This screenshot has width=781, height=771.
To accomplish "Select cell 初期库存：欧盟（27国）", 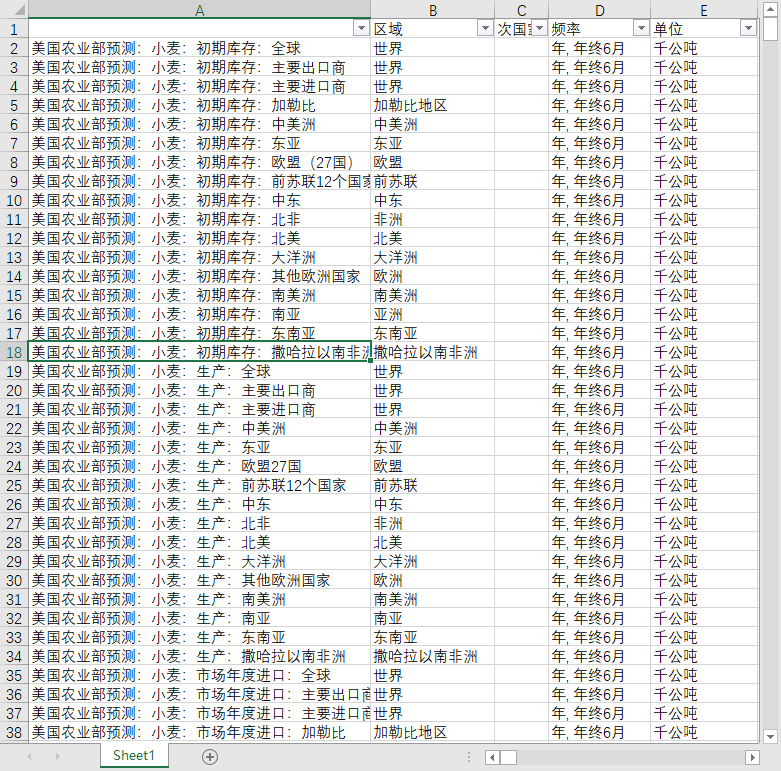I will (199, 162).
